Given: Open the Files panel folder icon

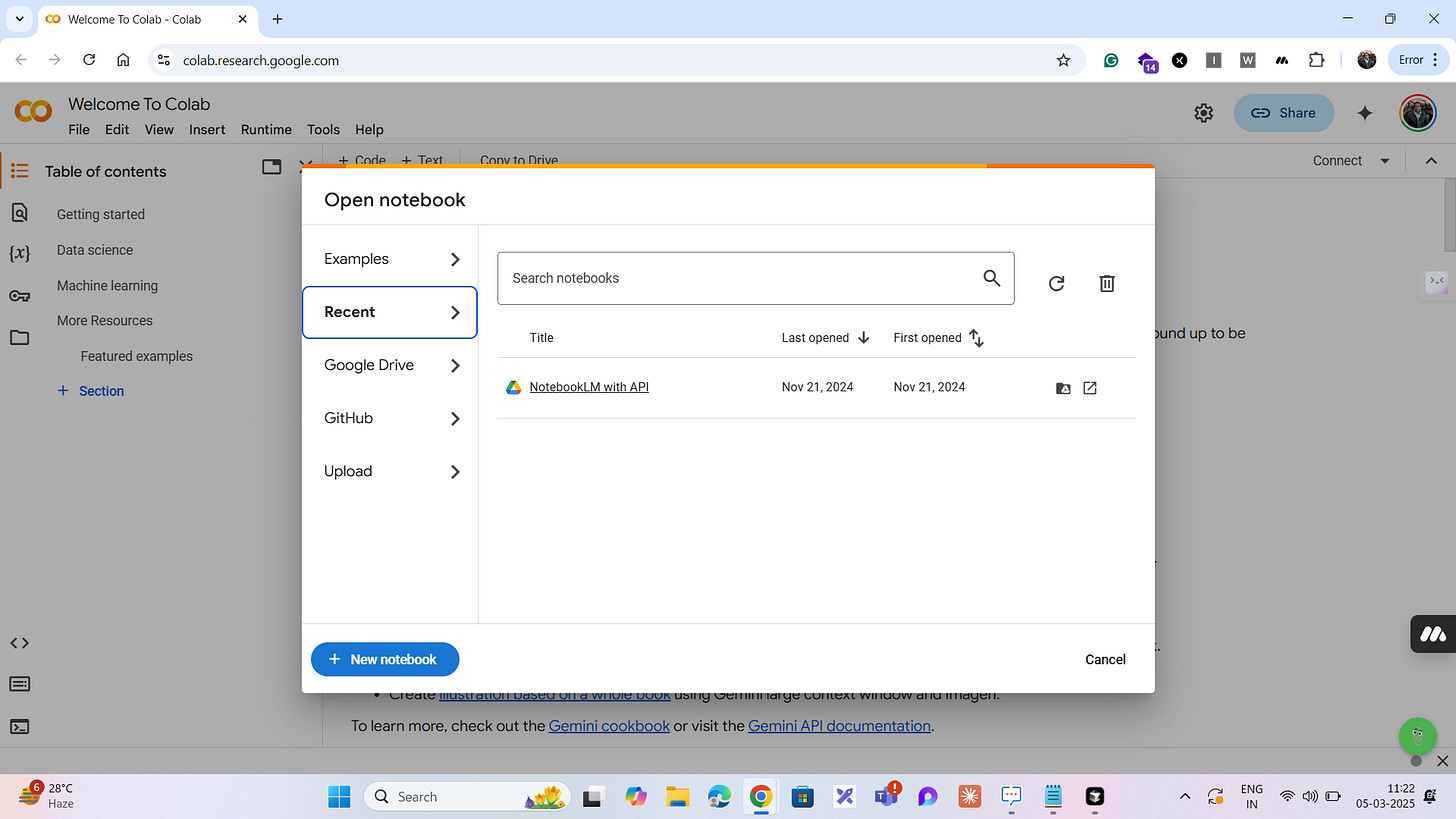Looking at the screenshot, I should (x=20, y=337).
